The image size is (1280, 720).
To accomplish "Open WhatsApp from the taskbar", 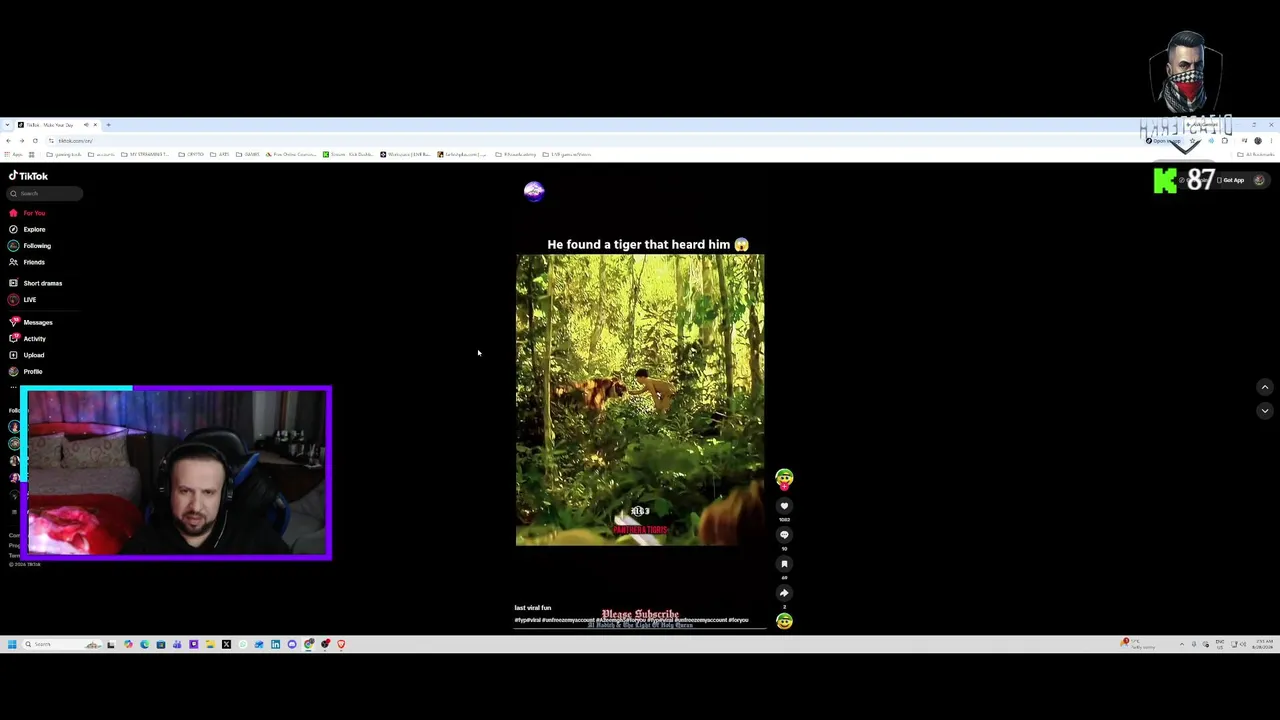I will tap(242, 644).
